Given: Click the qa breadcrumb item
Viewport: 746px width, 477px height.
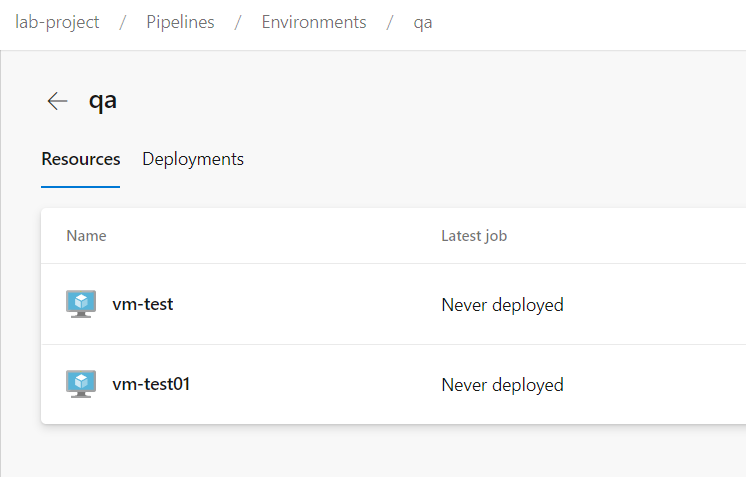Looking at the screenshot, I should pyautogui.click(x=423, y=22).
